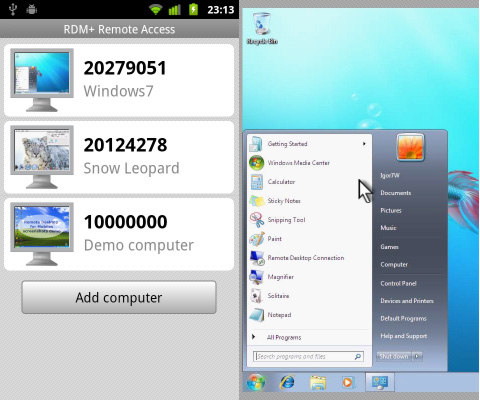Click the Getting Started icon
The width and height of the screenshot is (480, 400).
[x=256, y=144]
